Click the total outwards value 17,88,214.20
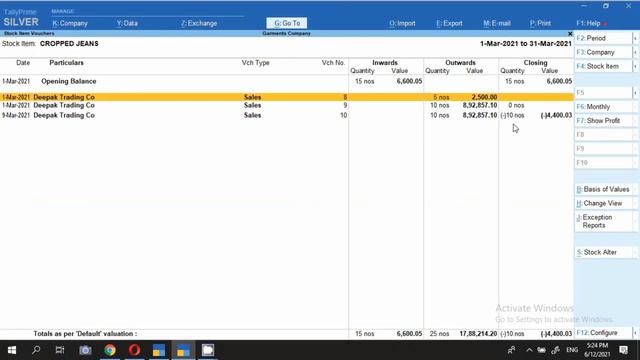Image resolution: width=640 pixels, height=360 pixels. tap(478, 334)
